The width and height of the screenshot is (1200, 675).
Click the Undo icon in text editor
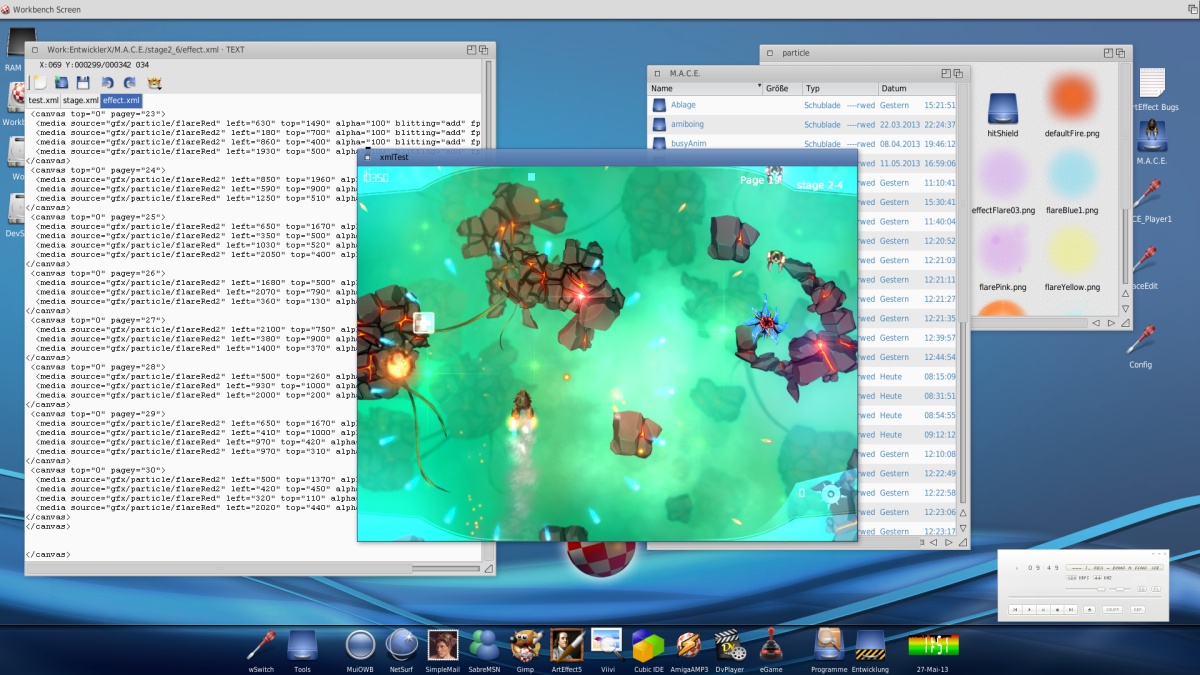click(107, 83)
